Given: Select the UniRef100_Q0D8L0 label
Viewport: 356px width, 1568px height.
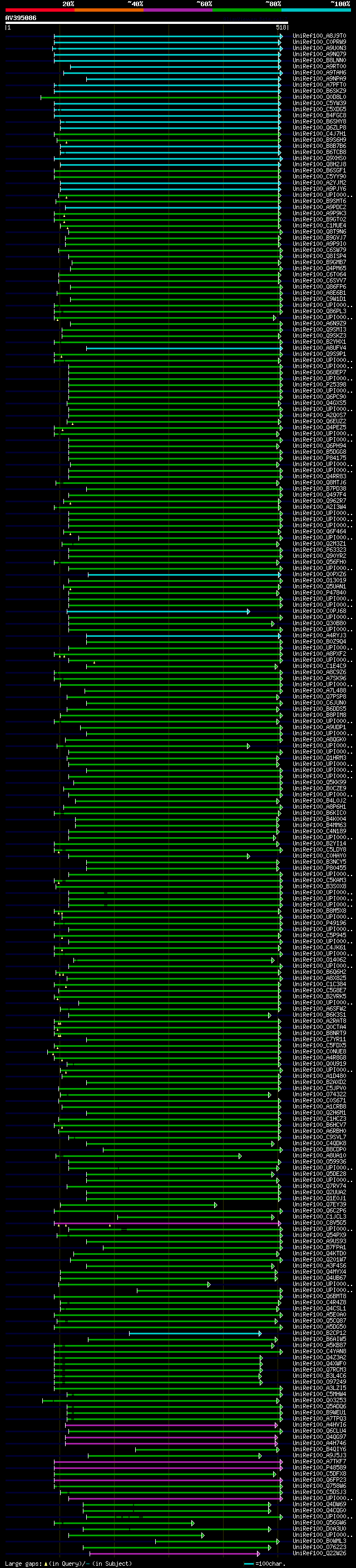Looking at the screenshot, I should [x=319, y=97].
